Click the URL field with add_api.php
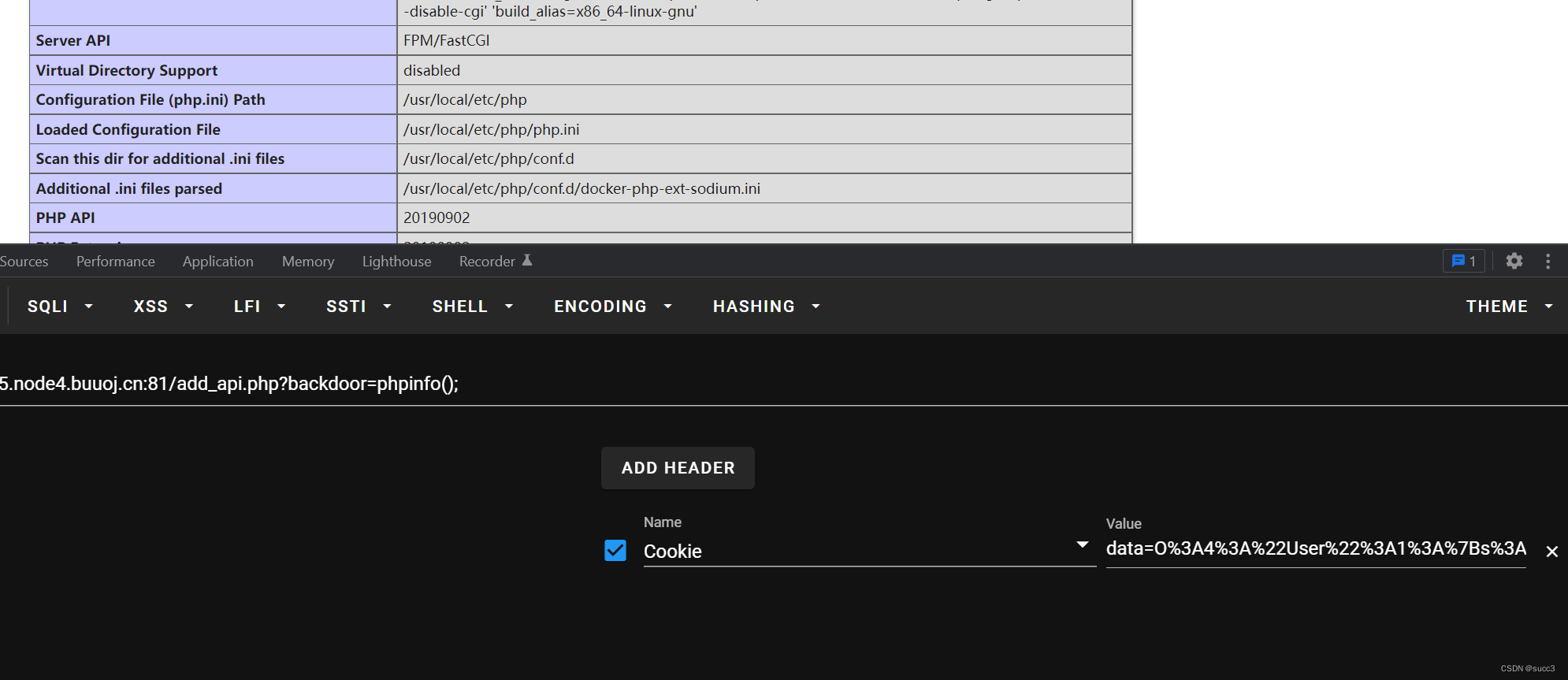This screenshot has height=680, width=1568. [x=784, y=384]
